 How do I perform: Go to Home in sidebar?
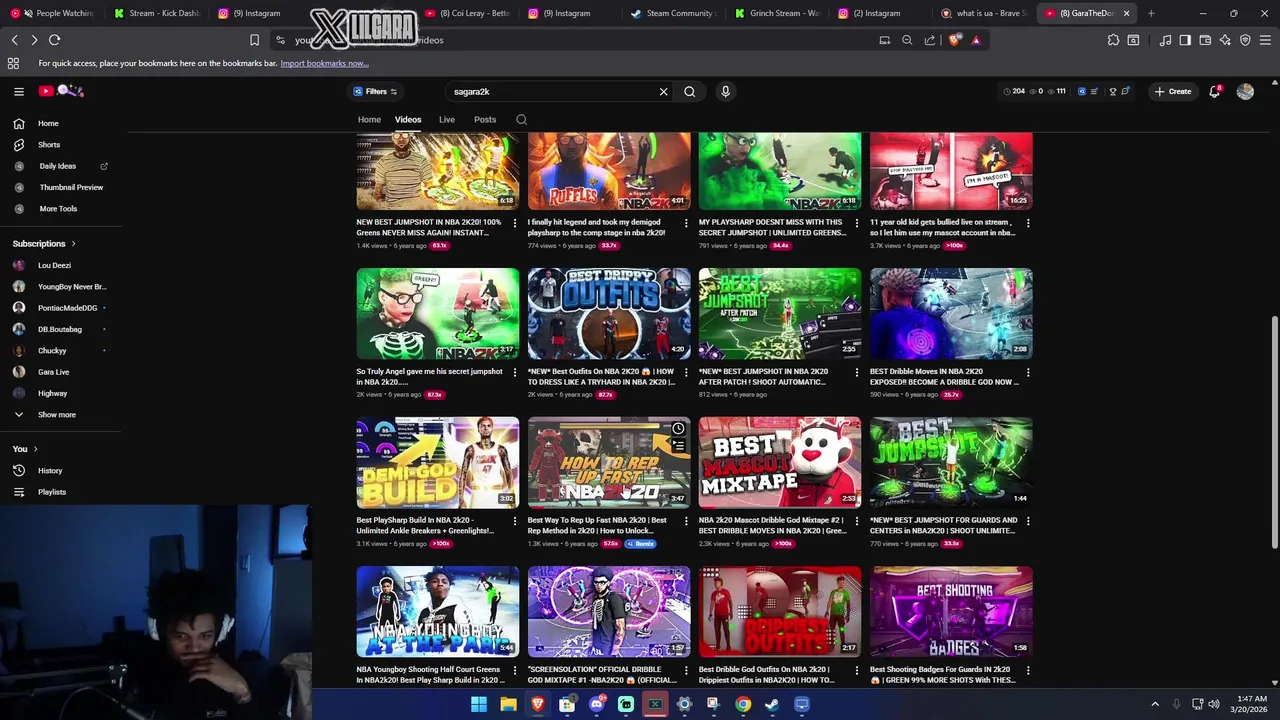(x=48, y=123)
